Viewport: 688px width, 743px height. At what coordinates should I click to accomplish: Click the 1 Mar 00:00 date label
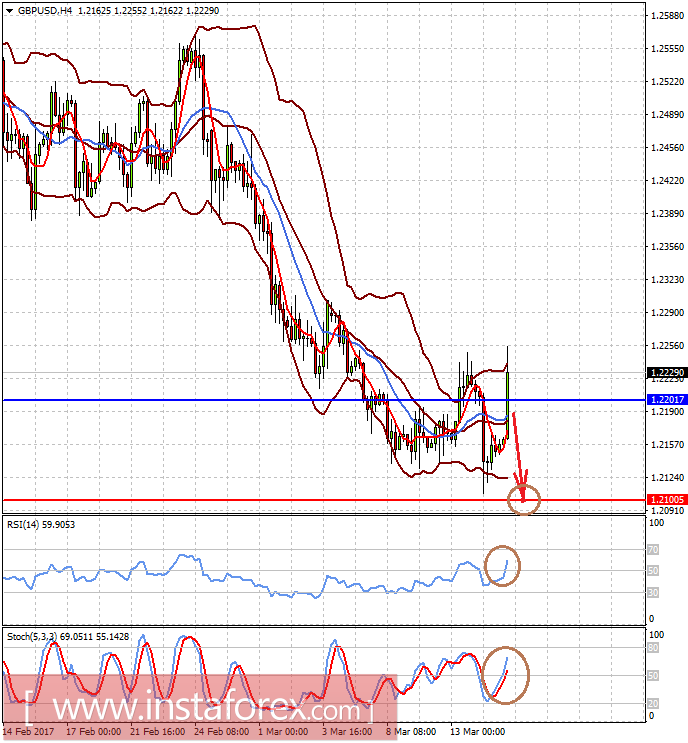click(x=283, y=732)
